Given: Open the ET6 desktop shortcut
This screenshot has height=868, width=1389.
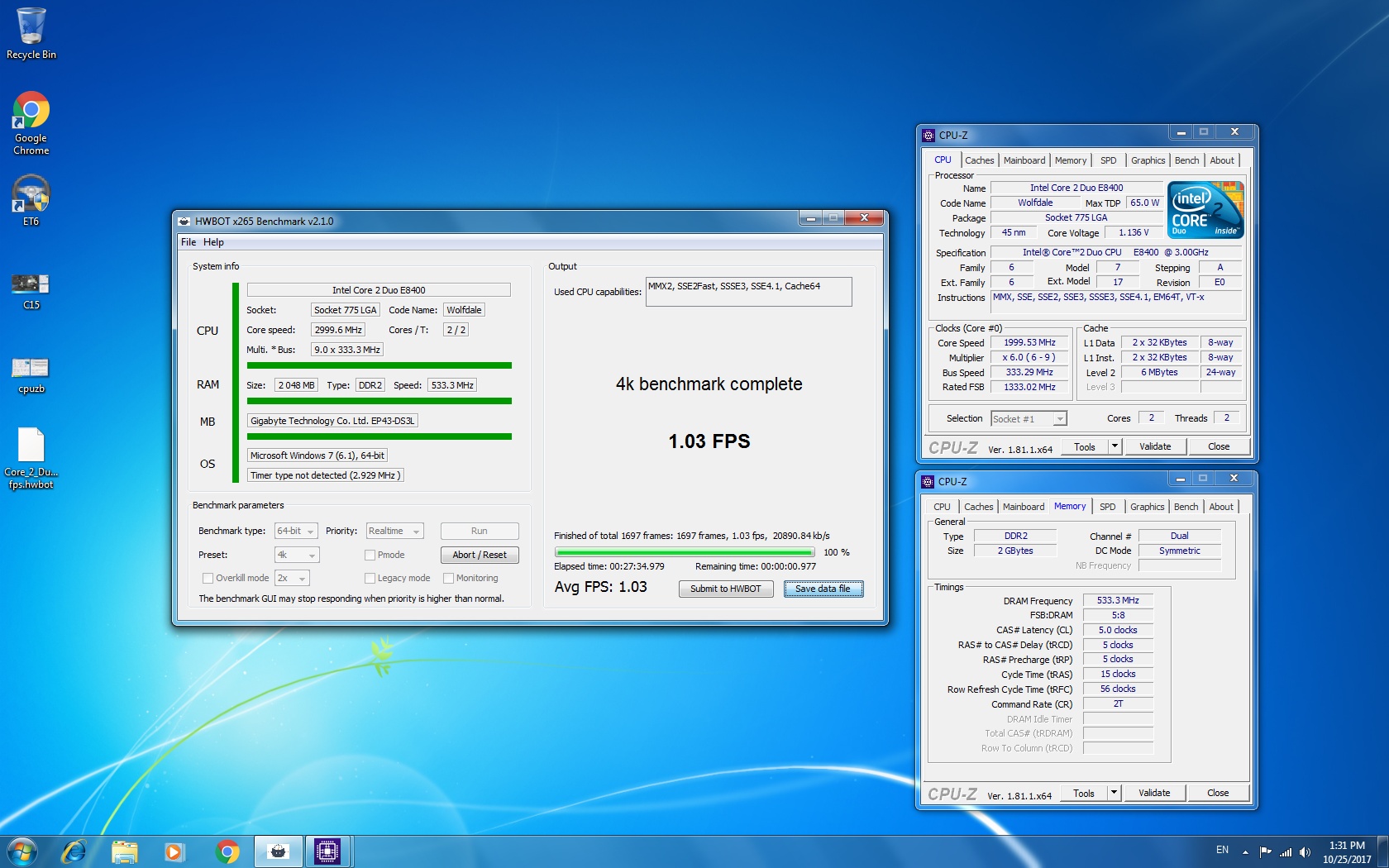Looking at the screenshot, I should coord(31,199).
